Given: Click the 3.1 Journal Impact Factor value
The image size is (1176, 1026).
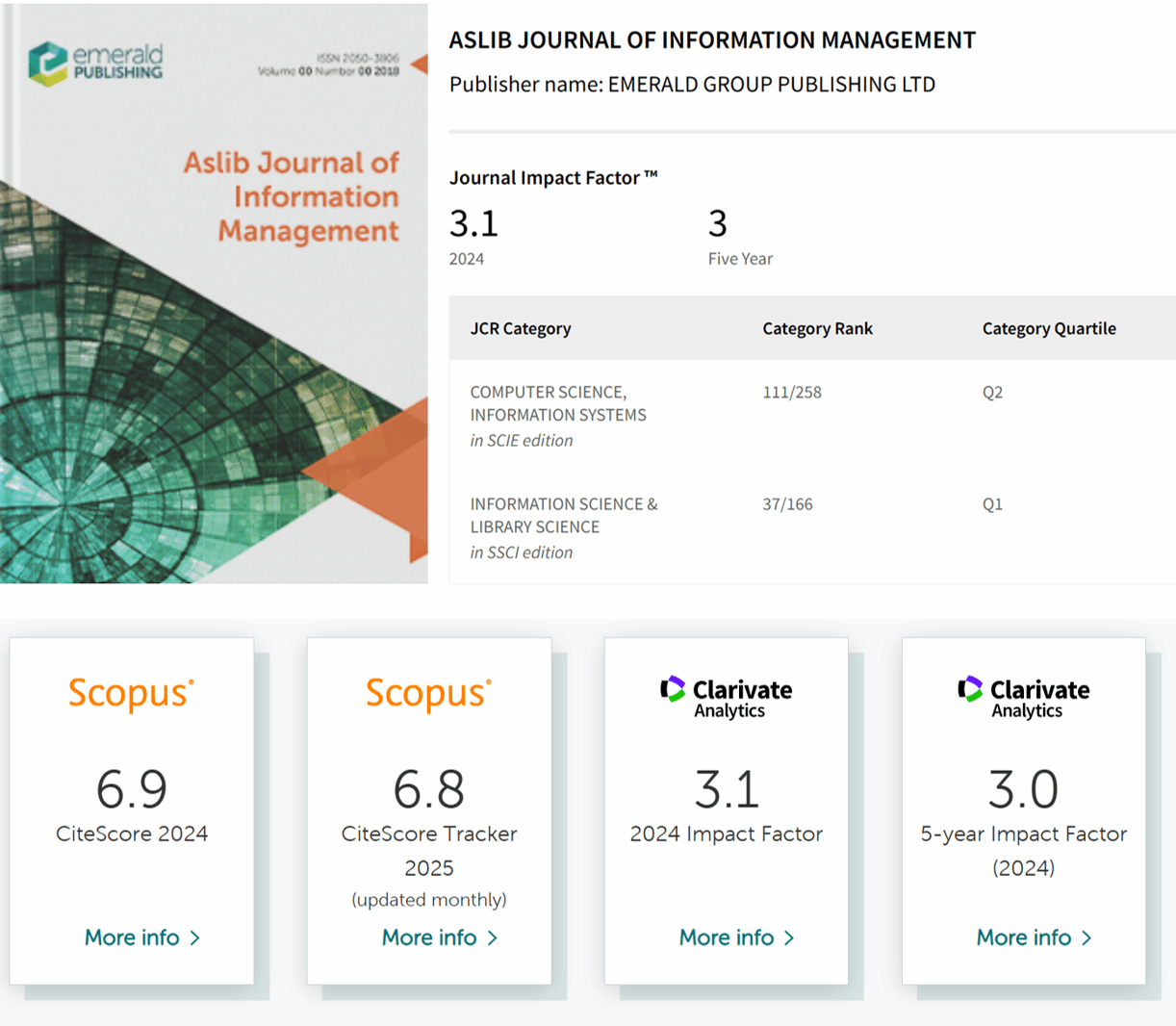Looking at the screenshot, I should 474,223.
